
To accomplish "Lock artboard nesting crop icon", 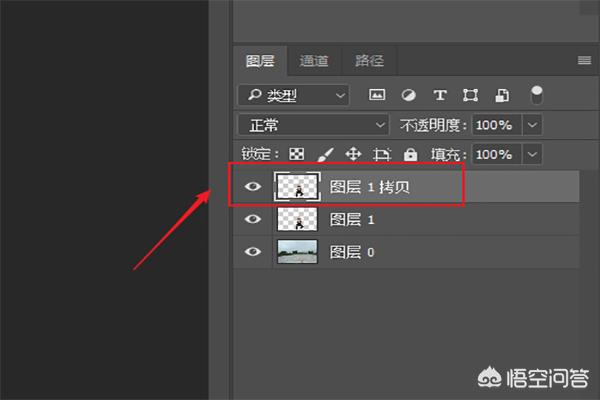I will coord(382,154).
